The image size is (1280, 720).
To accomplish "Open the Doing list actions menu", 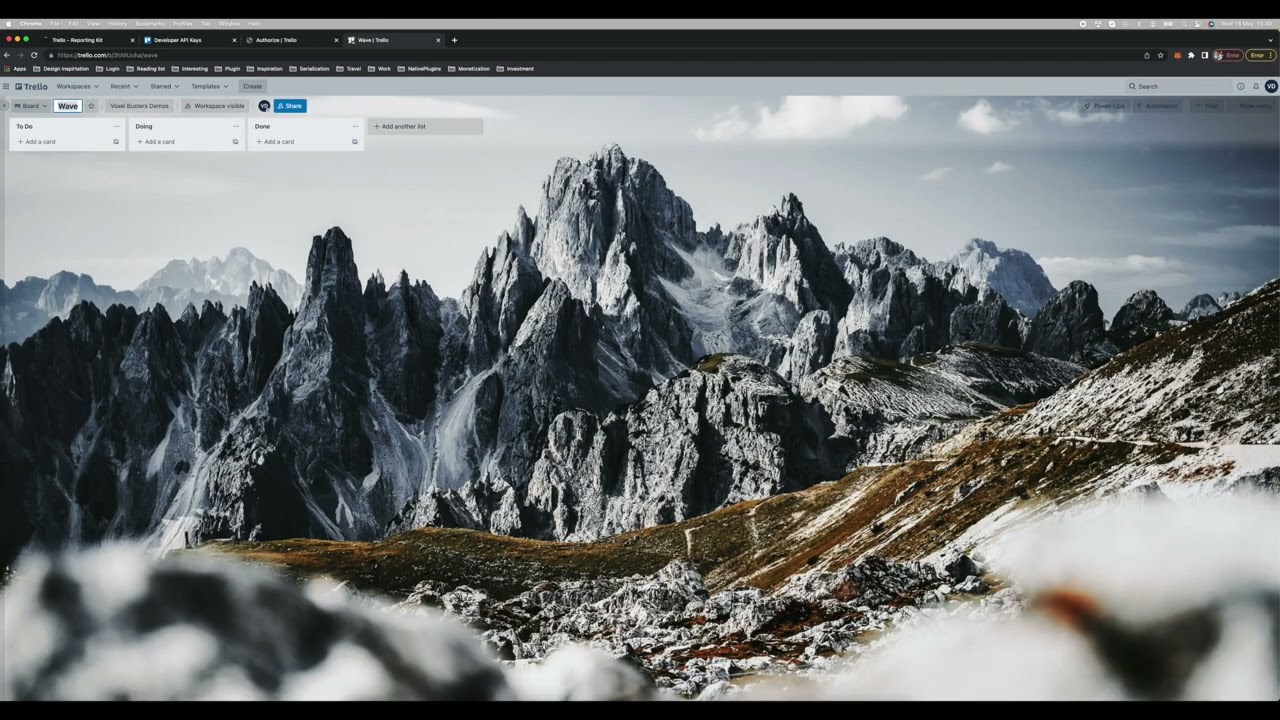I will [236, 126].
